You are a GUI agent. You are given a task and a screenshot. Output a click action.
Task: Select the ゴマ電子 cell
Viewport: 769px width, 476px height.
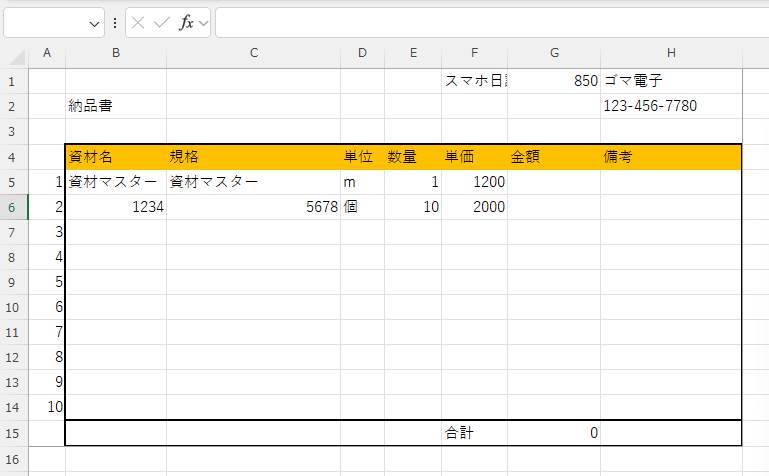(670, 81)
